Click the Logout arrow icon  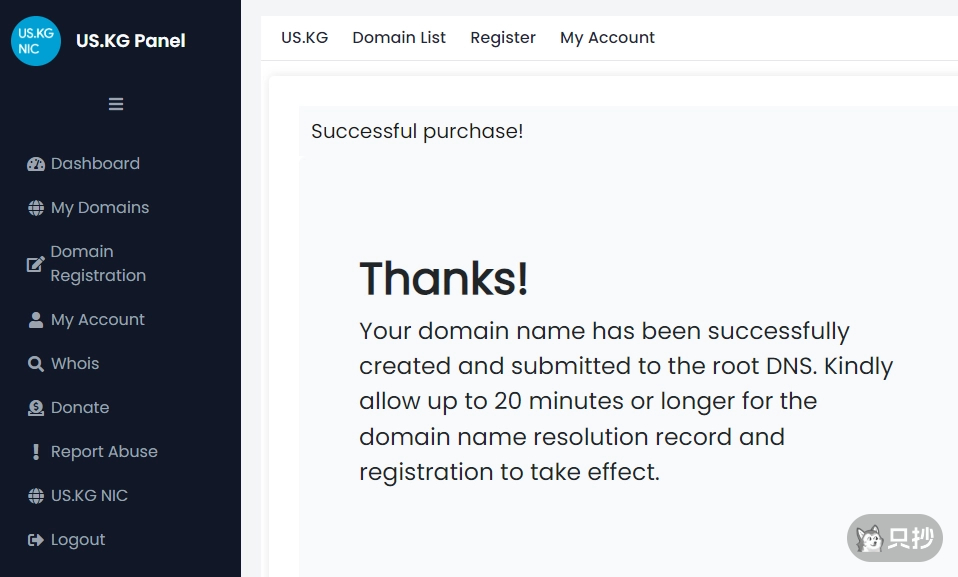(x=36, y=540)
